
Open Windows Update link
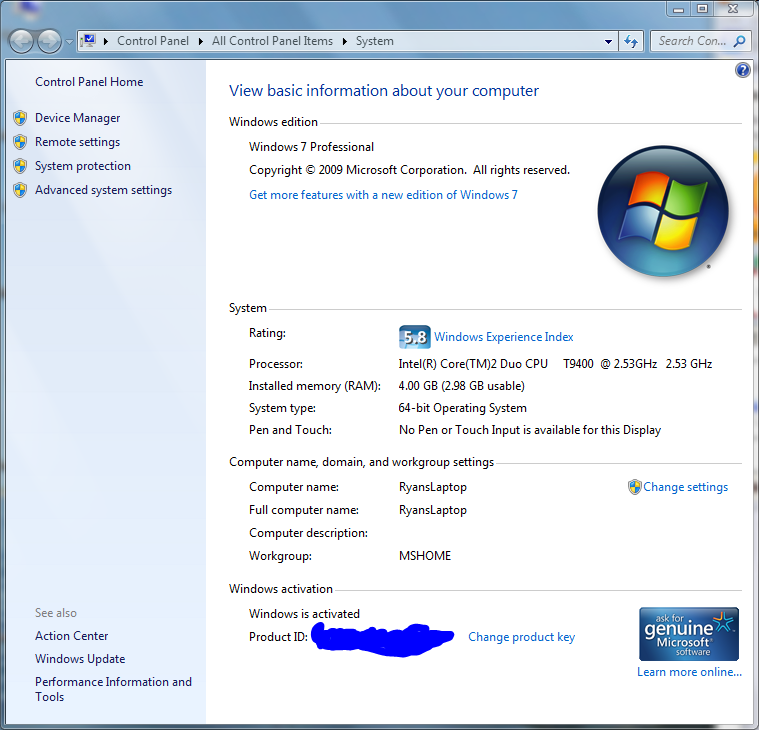pyautogui.click(x=80, y=659)
